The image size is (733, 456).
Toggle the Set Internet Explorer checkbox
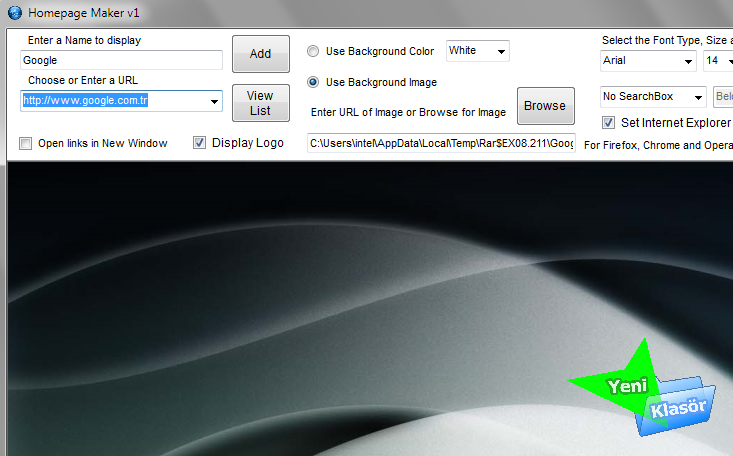[609, 123]
